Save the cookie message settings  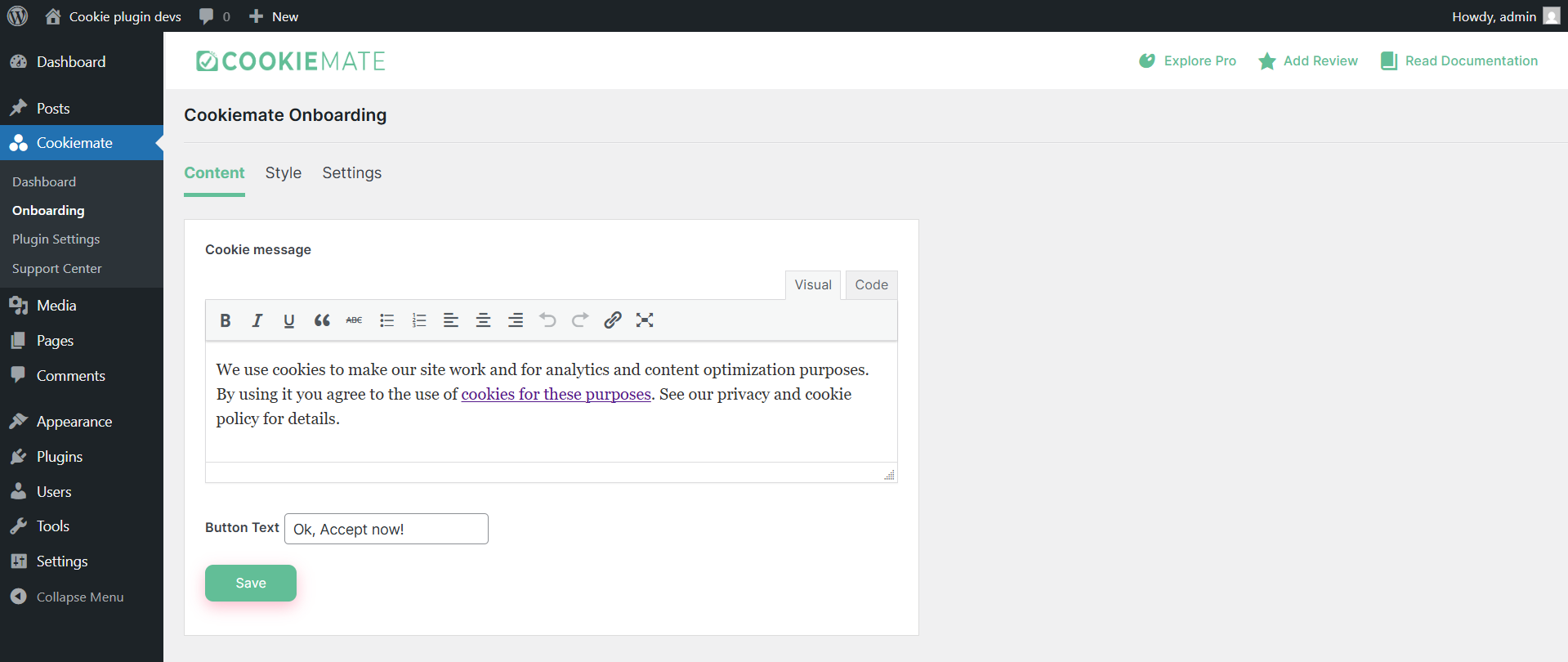click(251, 584)
